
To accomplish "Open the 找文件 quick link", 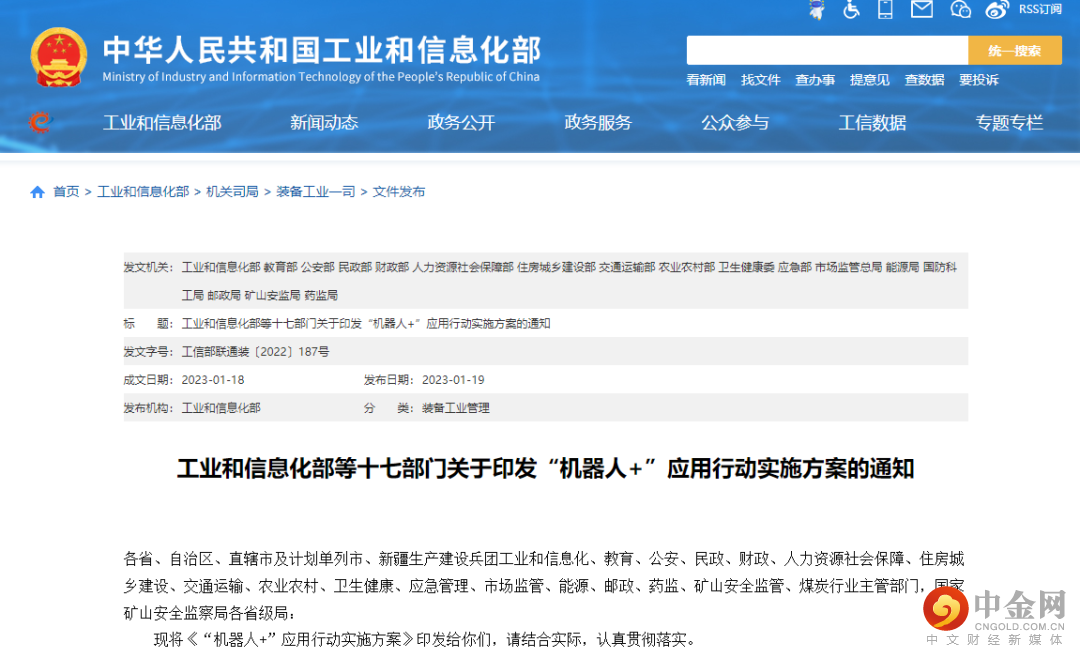I will 760,80.
